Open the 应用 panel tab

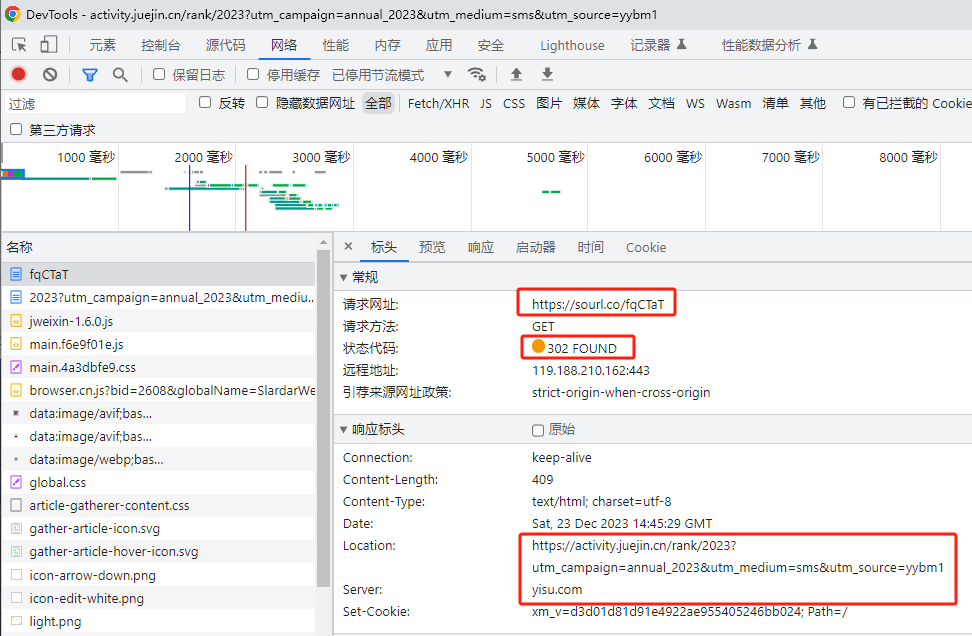(439, 45)
